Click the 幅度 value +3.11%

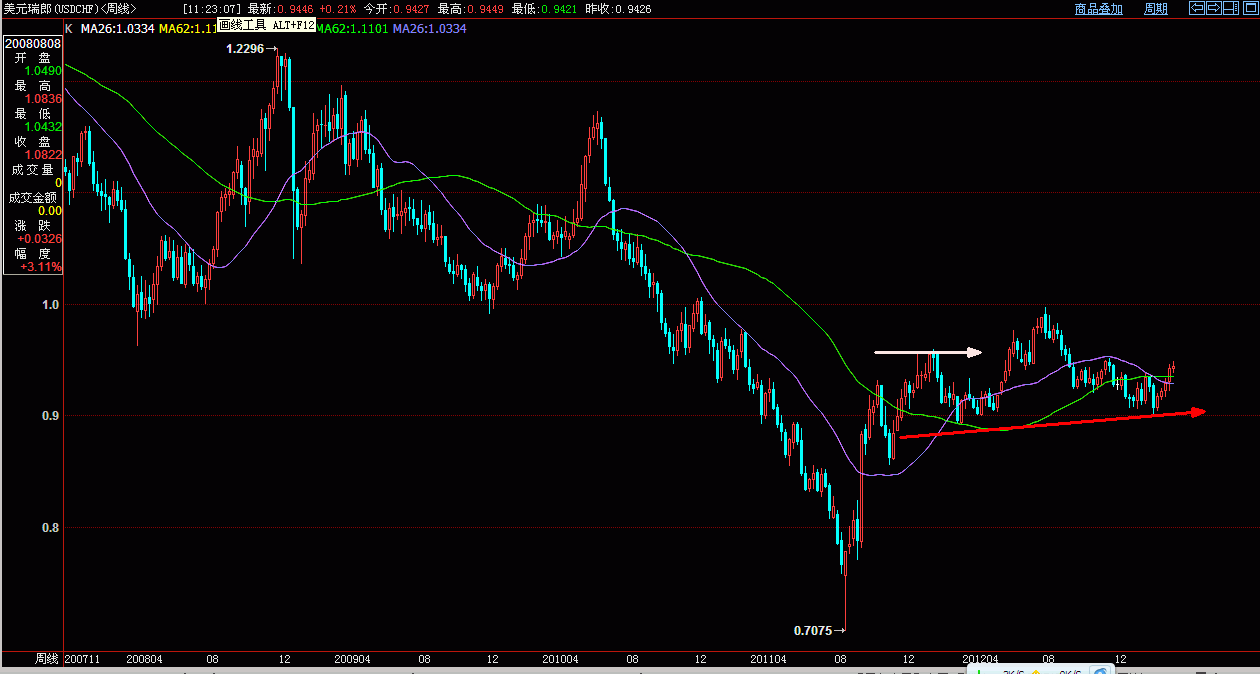42,267
